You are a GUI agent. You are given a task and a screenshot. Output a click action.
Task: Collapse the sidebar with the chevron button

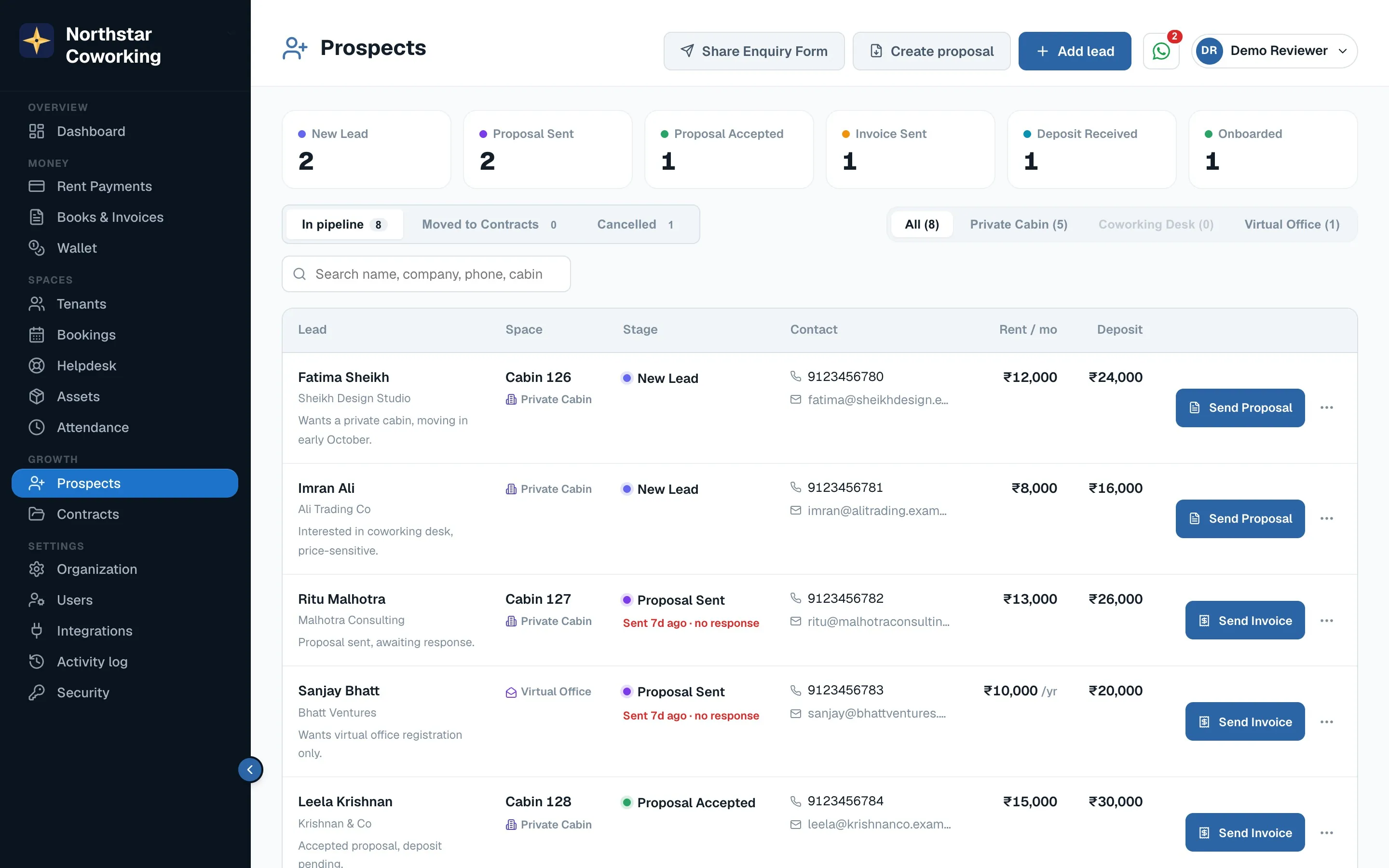point(250,769)
